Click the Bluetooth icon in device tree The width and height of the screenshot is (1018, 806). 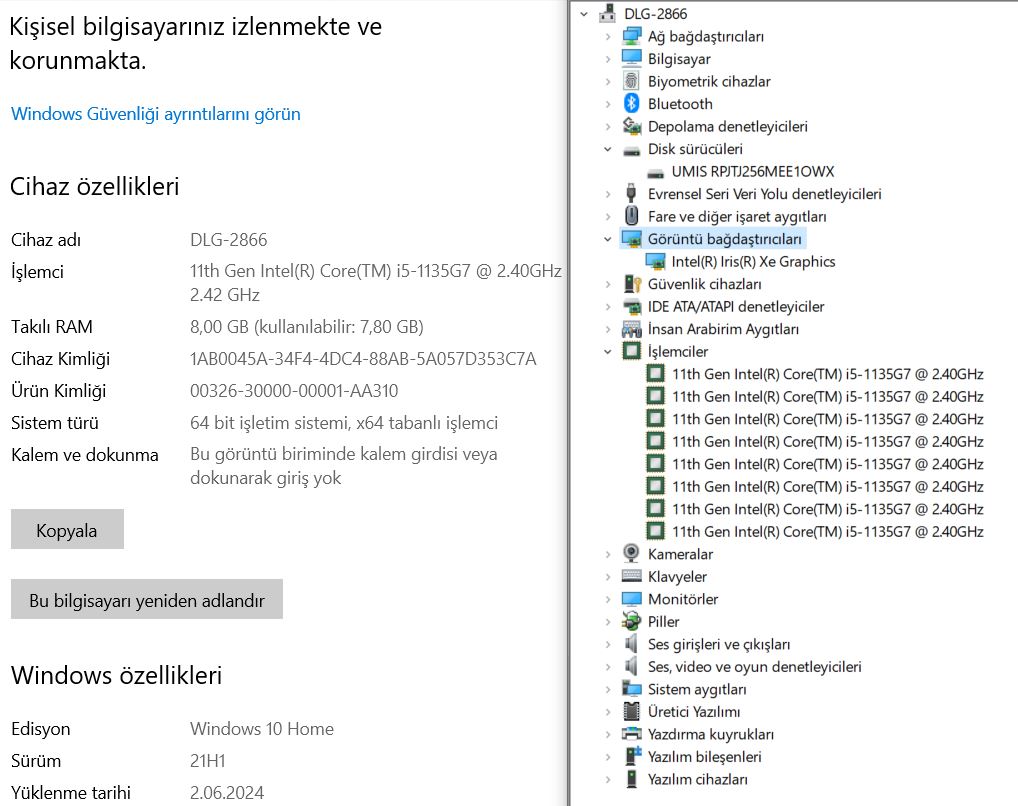pyautogui.click(x=631, y=104)
